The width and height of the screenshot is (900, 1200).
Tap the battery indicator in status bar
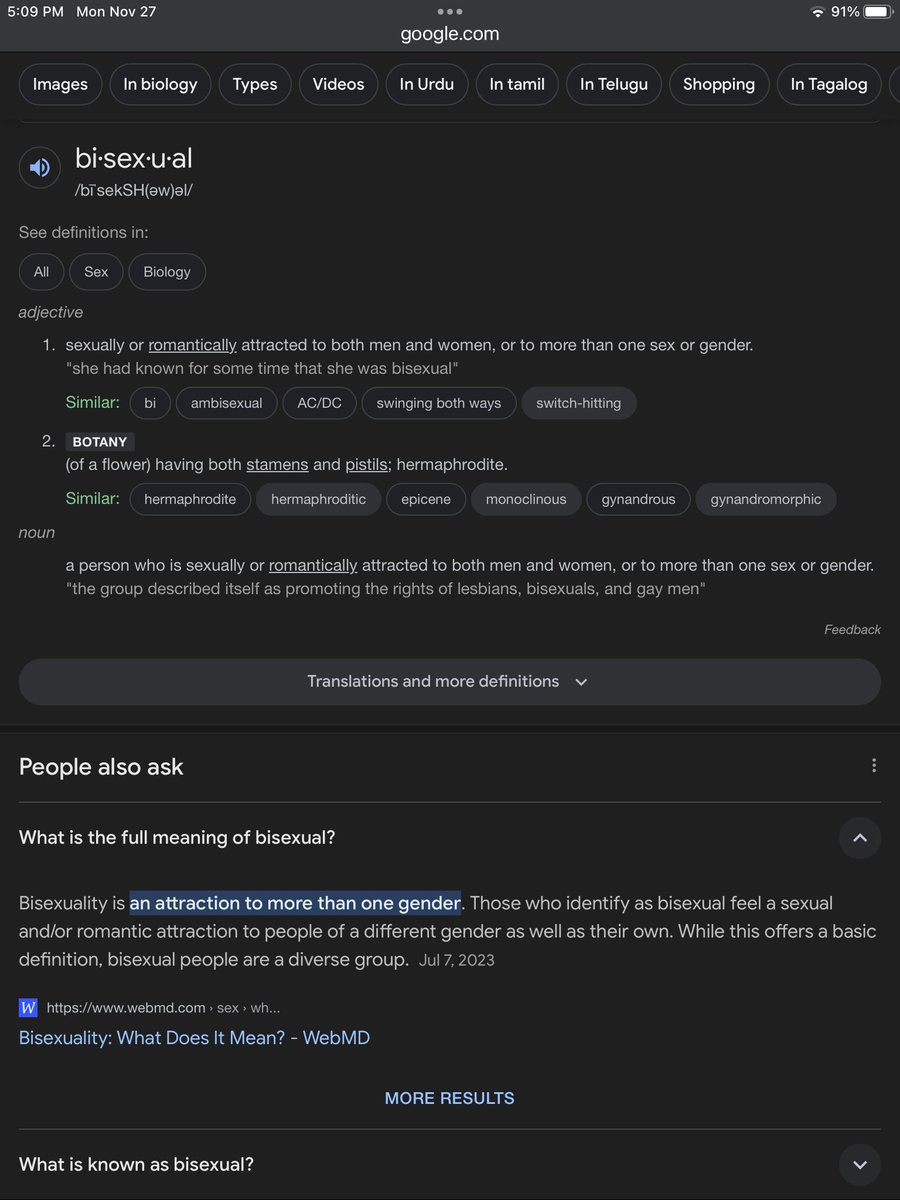click(876, 12)
